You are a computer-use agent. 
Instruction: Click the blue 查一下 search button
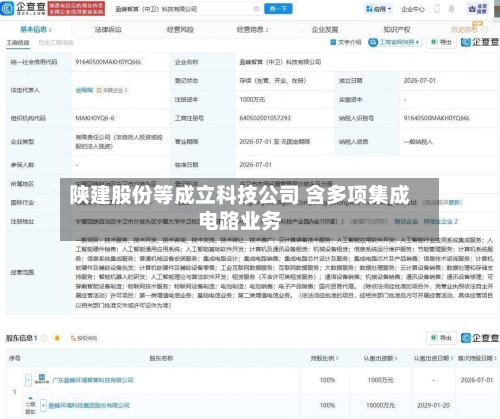click(x=278, y=9)
